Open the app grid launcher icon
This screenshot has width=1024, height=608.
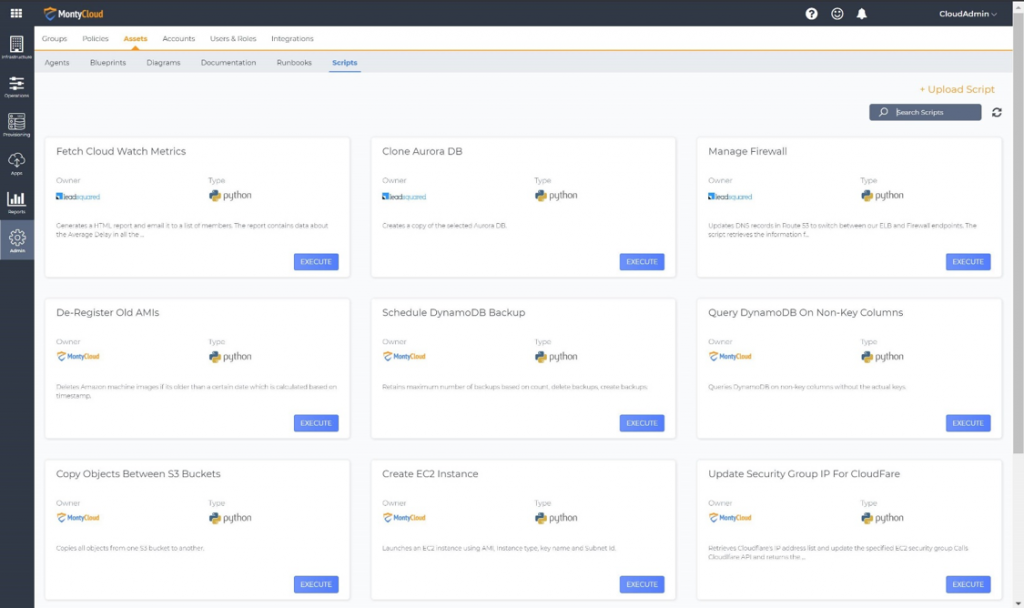click(x=16, y=13)
